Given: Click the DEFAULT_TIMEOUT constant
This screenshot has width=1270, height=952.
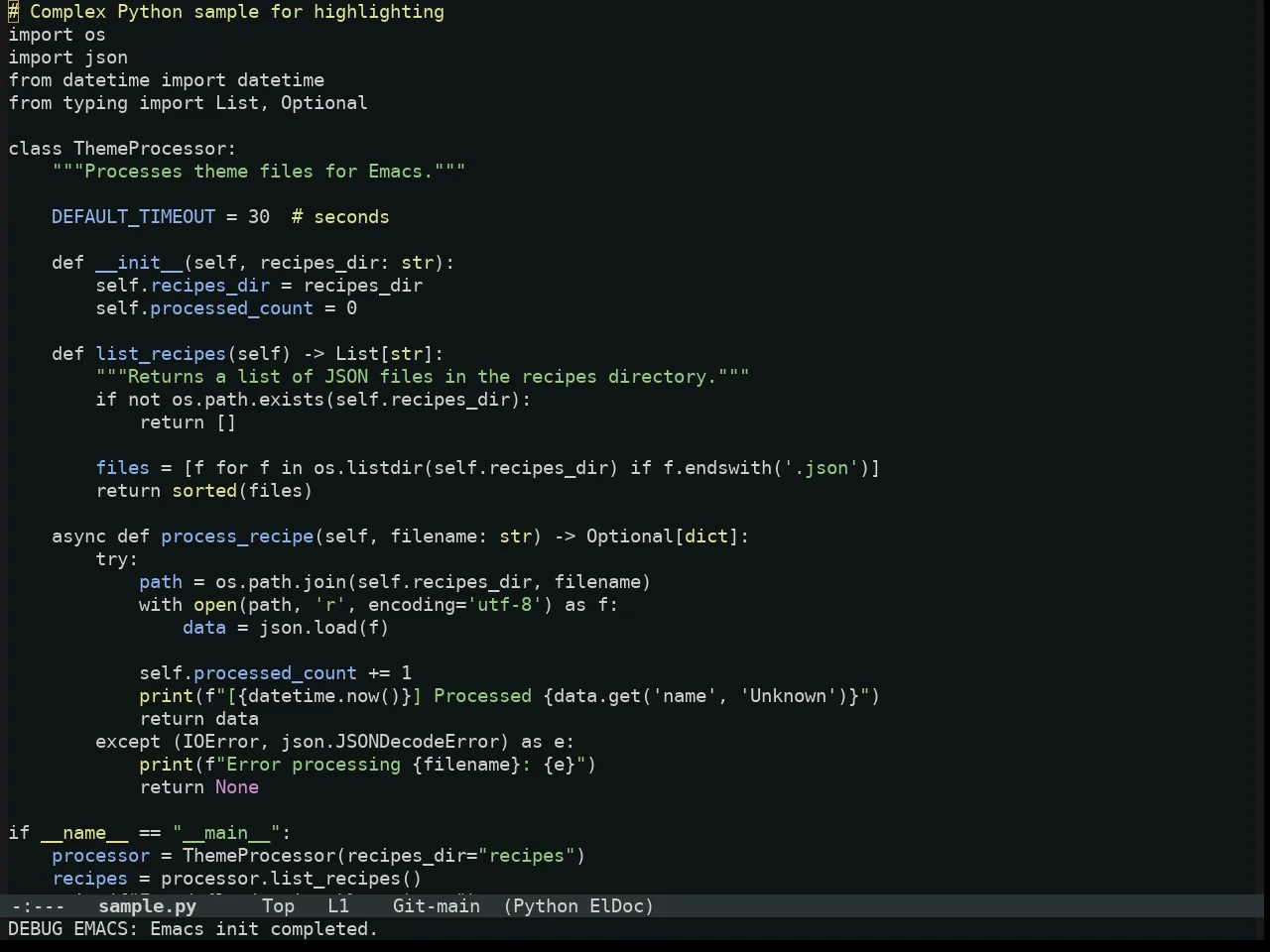Looking at the screenshot, I should (x=133, y=217).
